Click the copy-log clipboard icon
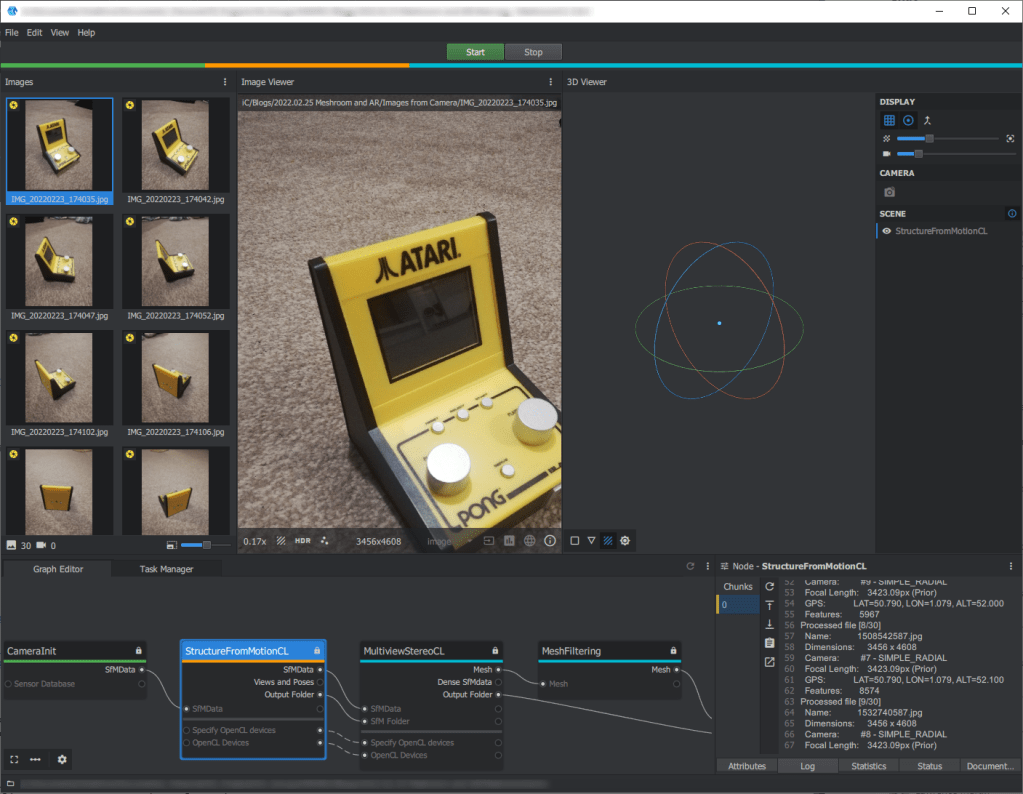The height and width of the screenshot is (794, 1023). pos(769,642)
